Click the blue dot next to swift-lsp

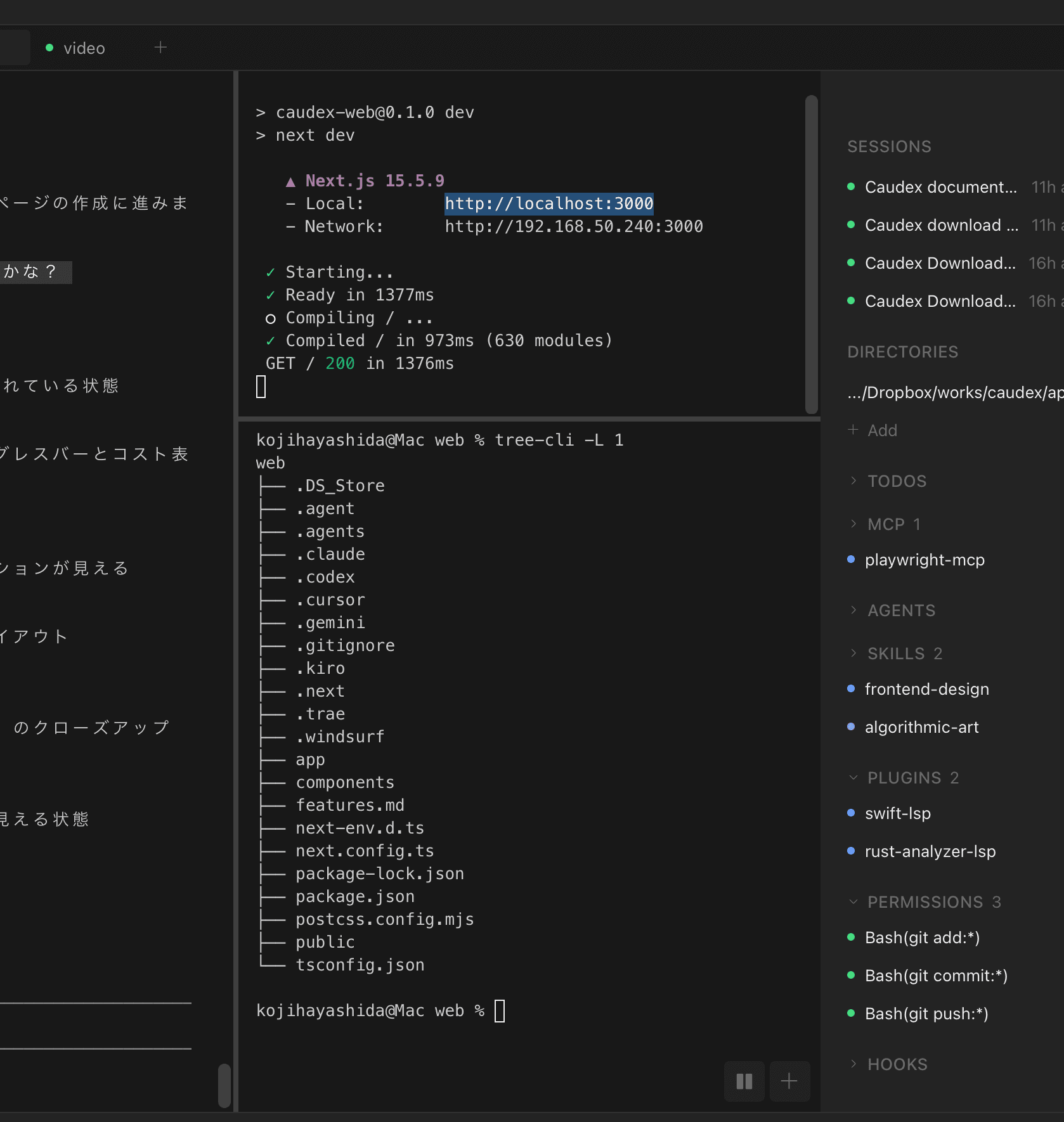pyautogui.click(x=851, y=813)
